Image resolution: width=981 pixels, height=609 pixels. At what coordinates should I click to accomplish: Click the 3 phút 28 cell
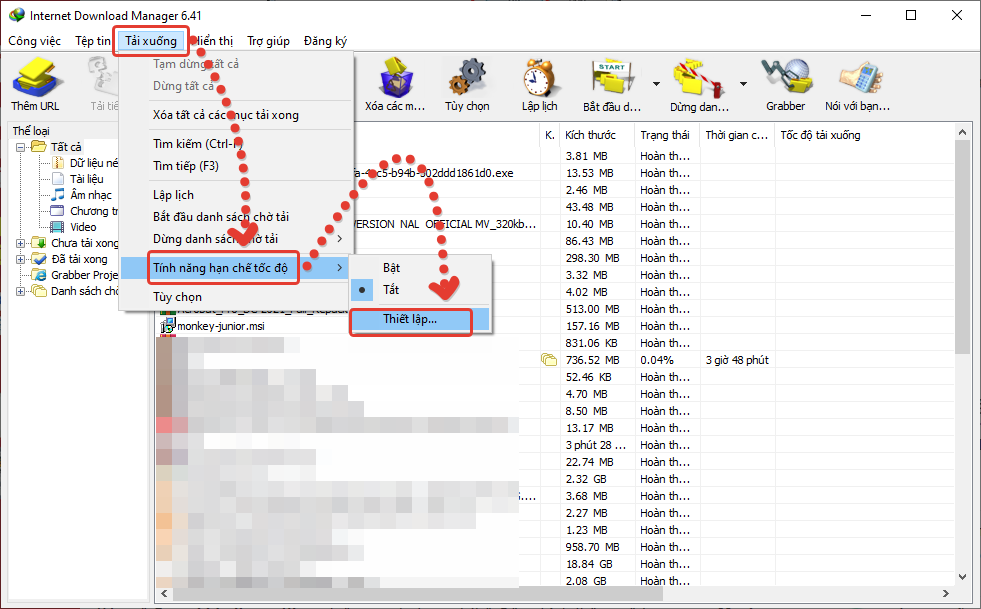595,445
